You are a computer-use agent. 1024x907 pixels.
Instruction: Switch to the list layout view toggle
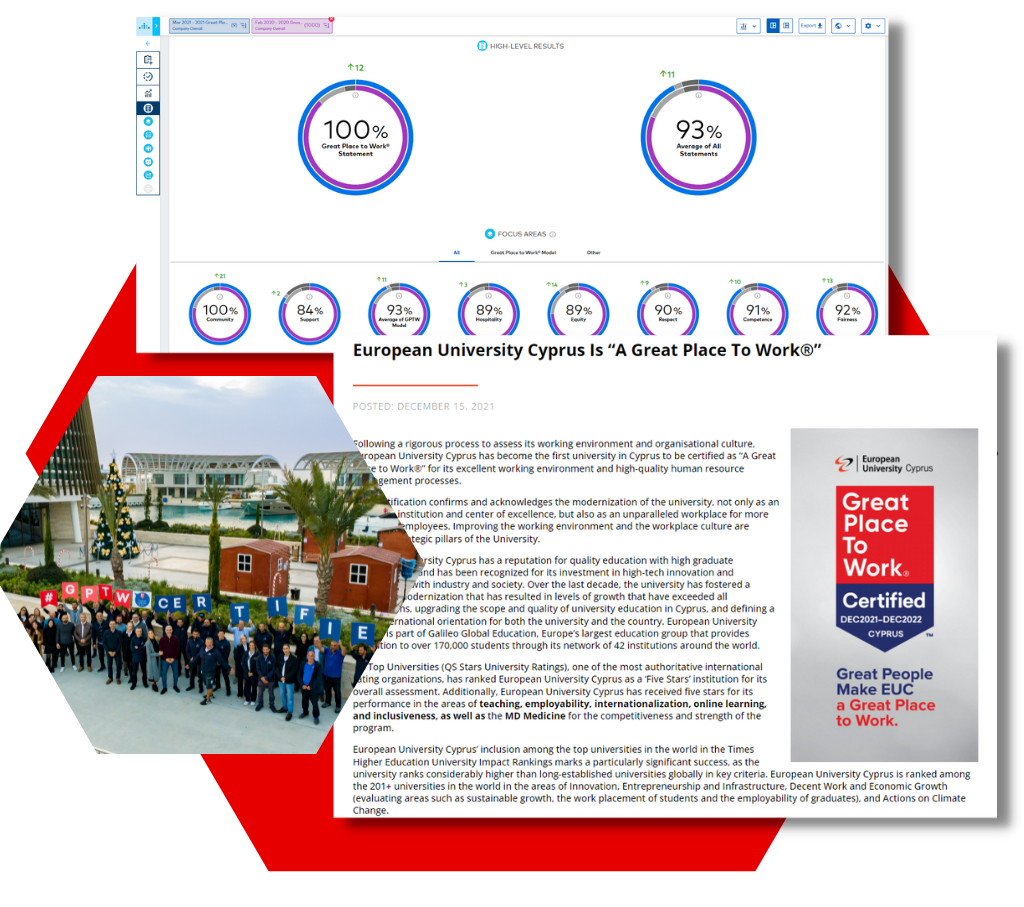point(786,25)
